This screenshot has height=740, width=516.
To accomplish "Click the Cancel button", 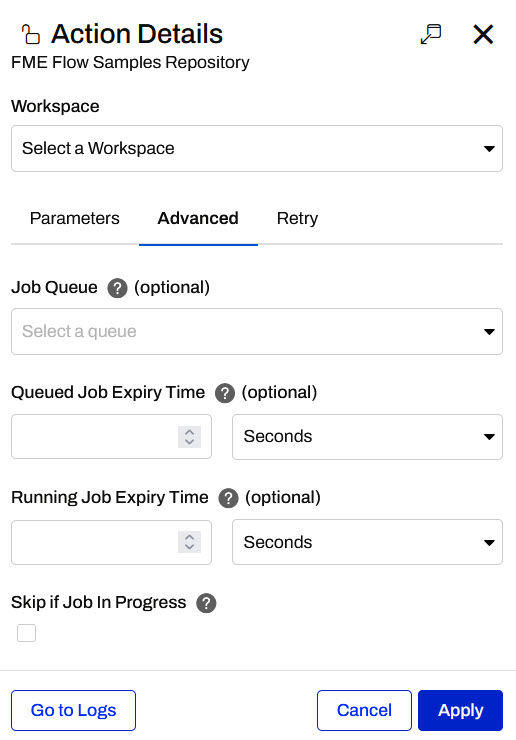I will tap(364, 710).
